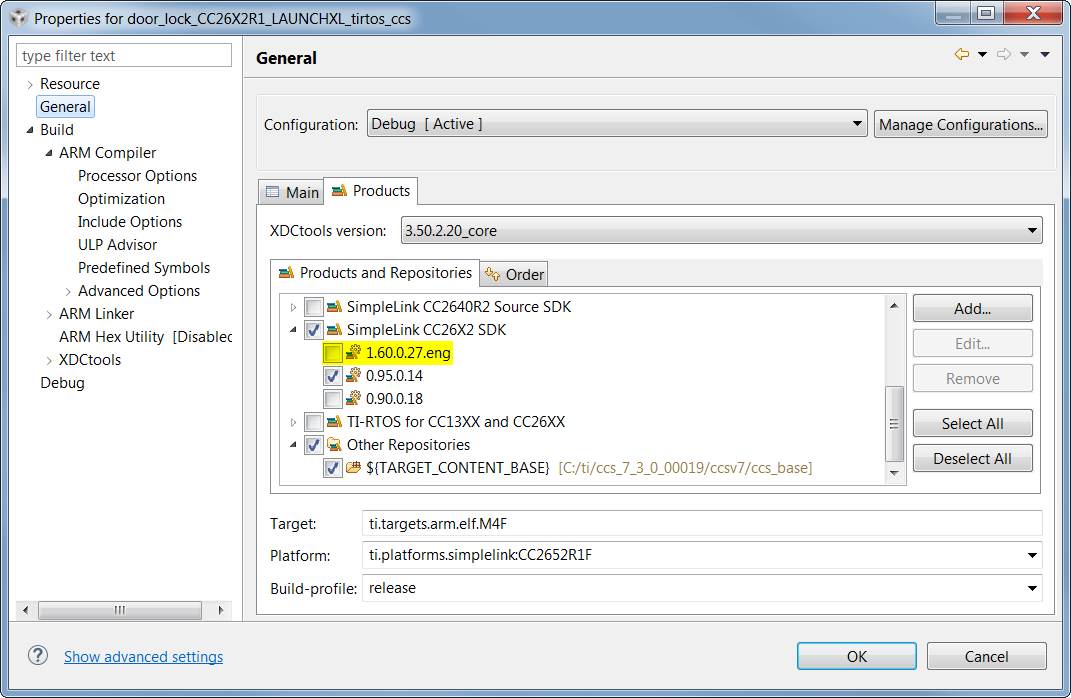The height and width of the screenshot is (698, 1071).
Task: Collapse the ARM Compiler tree node
Action: pos(49,153)
